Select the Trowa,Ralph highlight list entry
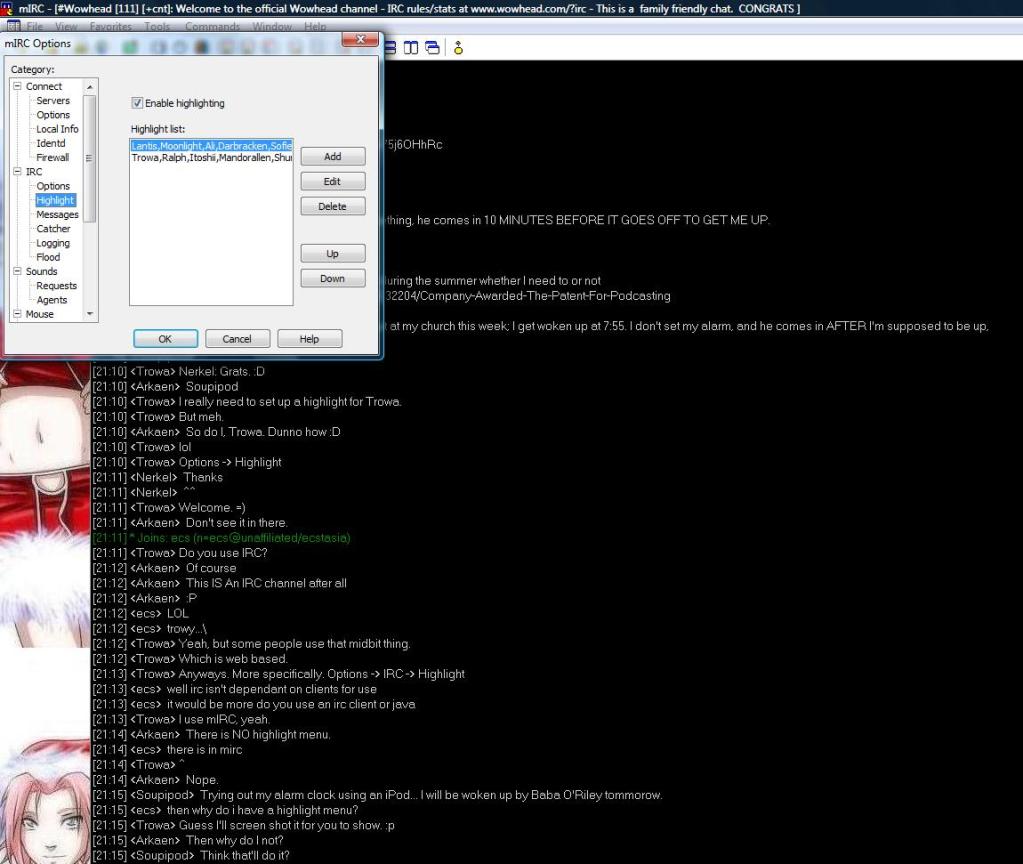The width and height of the screenshot is (1023, 864). coord(211,158)
